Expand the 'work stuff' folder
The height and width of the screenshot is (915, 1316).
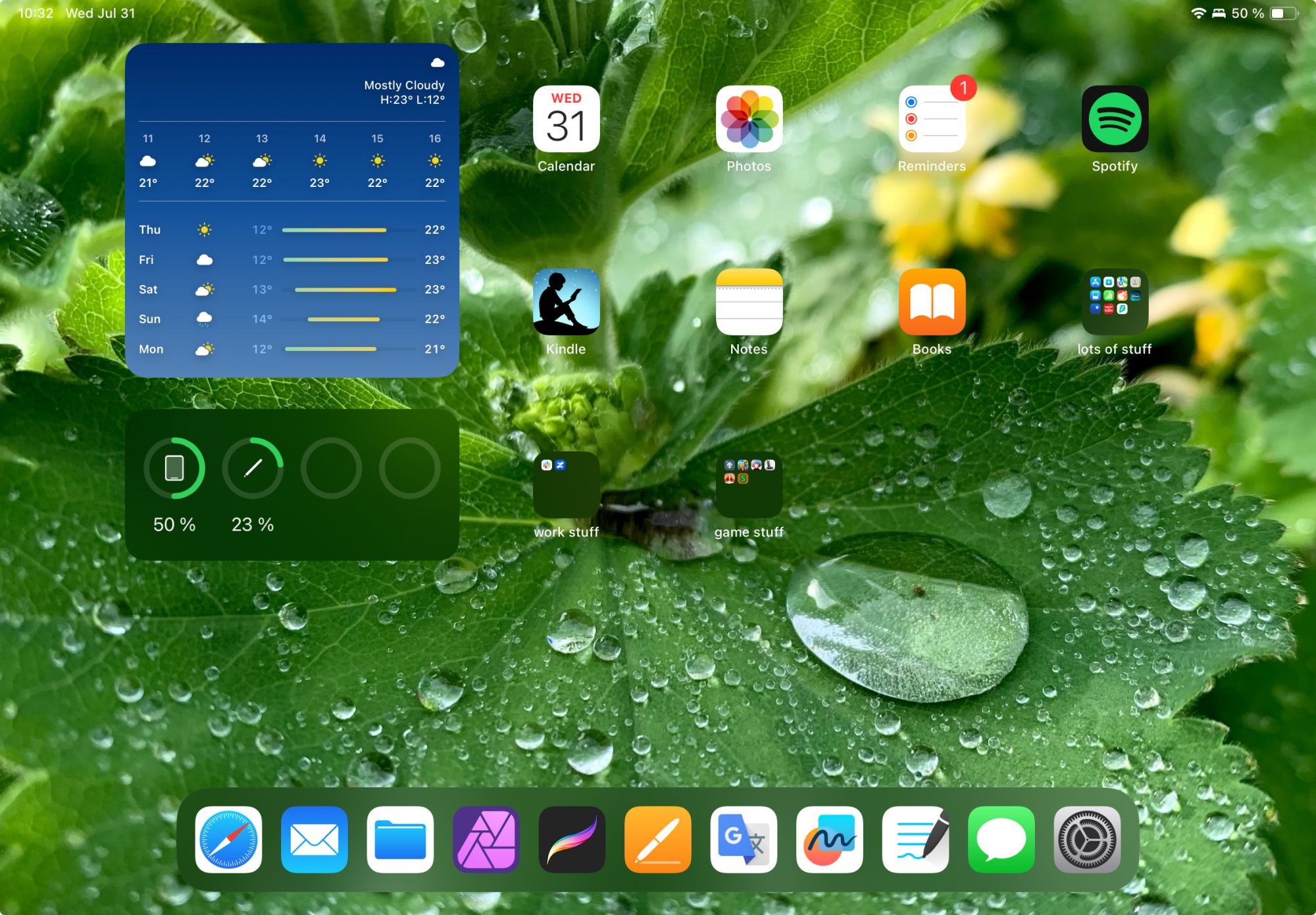pos(566,485)
